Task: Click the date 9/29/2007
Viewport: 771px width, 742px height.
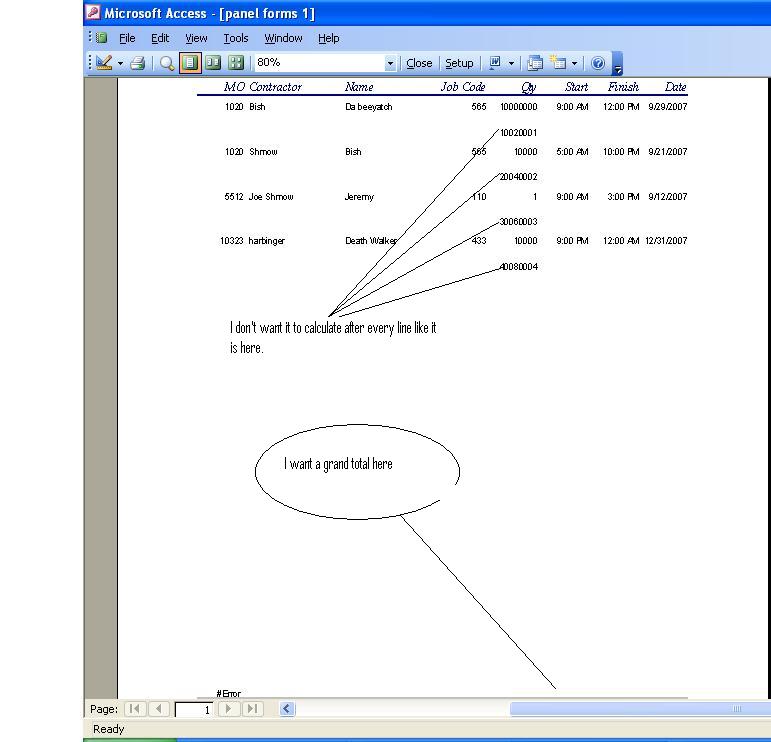Action: tap(667, 107)
